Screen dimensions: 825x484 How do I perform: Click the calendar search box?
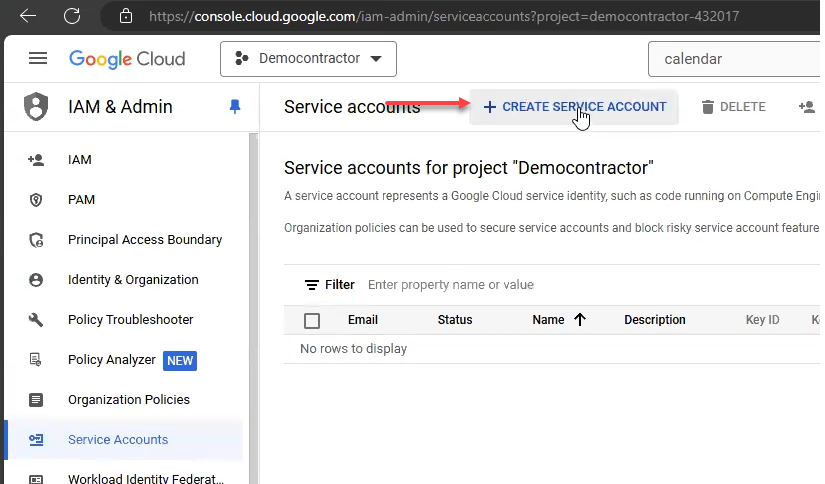click(734, 59)
